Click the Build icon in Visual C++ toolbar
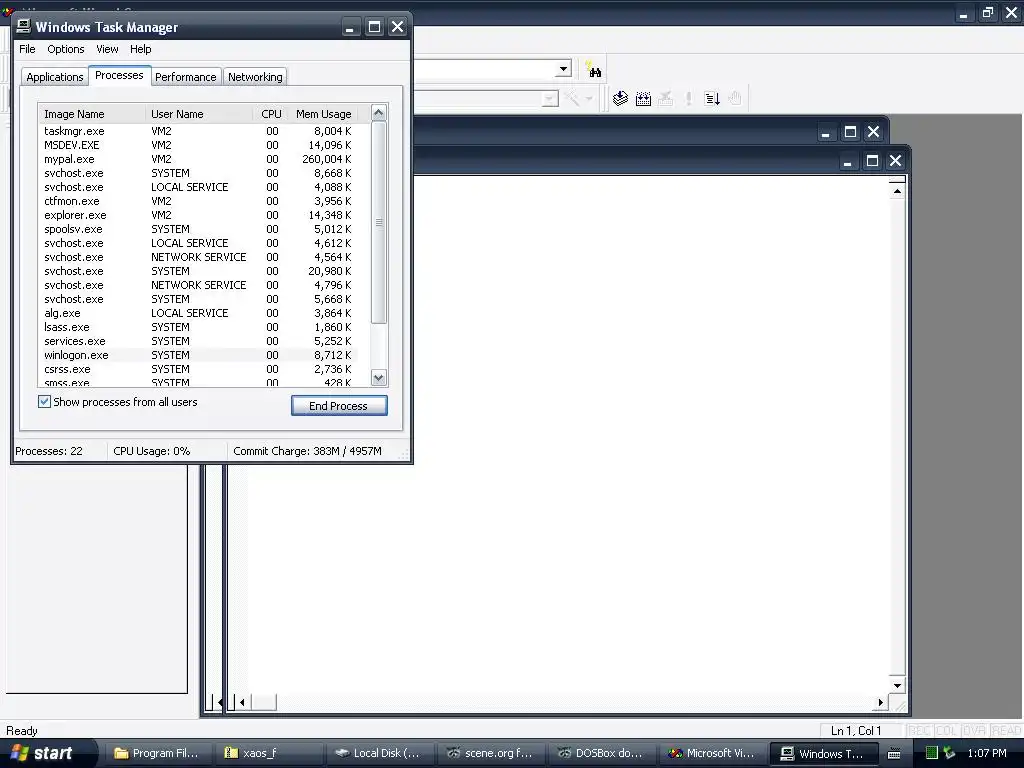This screenshot has width=1024, height=768. point(643,99)
